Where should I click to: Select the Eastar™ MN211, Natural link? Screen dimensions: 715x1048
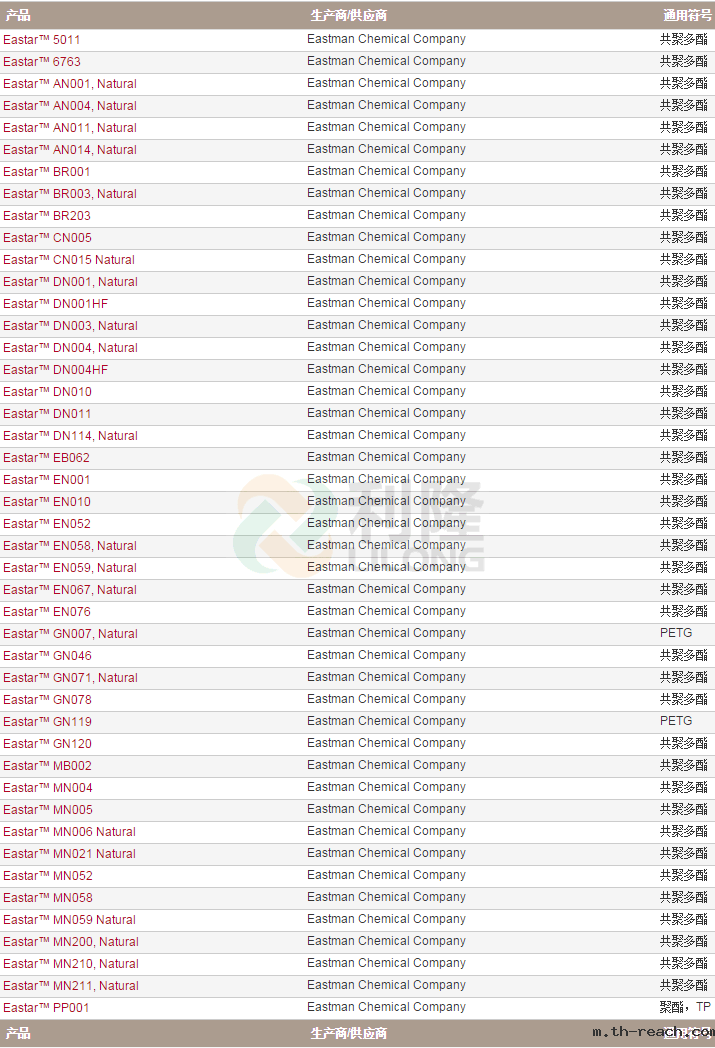pos(71,986)
